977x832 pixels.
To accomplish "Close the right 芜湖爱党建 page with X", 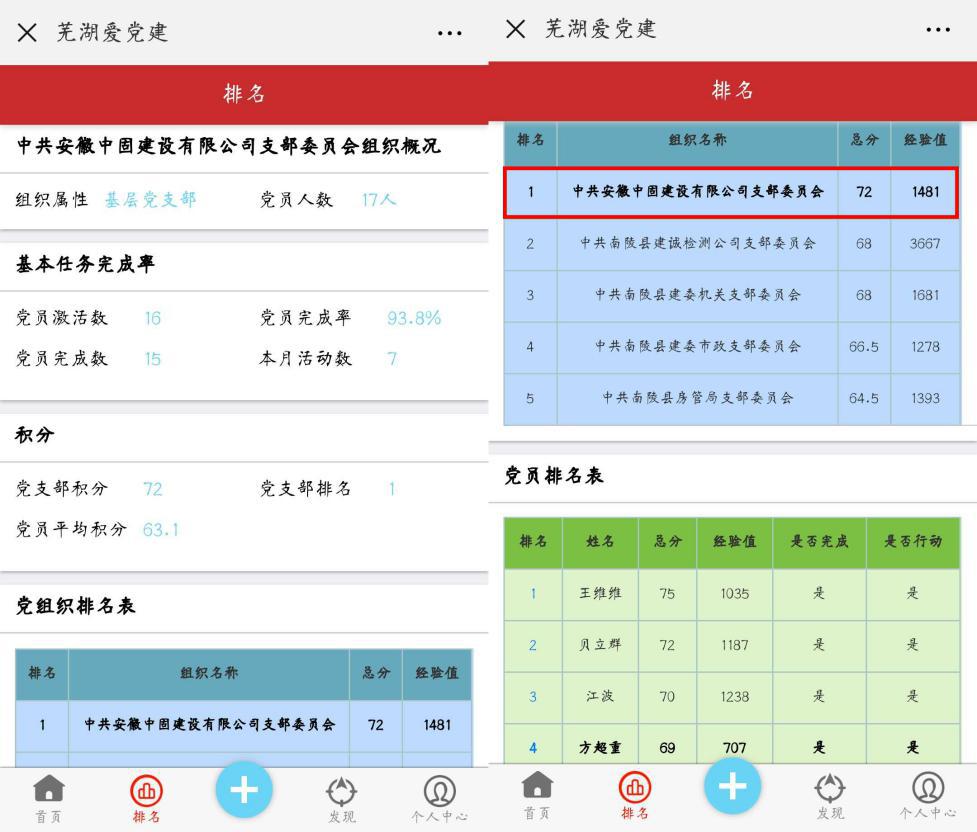I will (x=515, y=29).
